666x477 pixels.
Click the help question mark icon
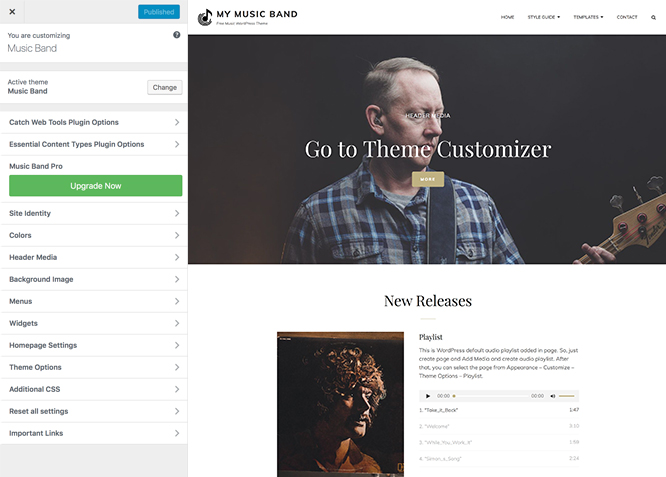point(177,35)
